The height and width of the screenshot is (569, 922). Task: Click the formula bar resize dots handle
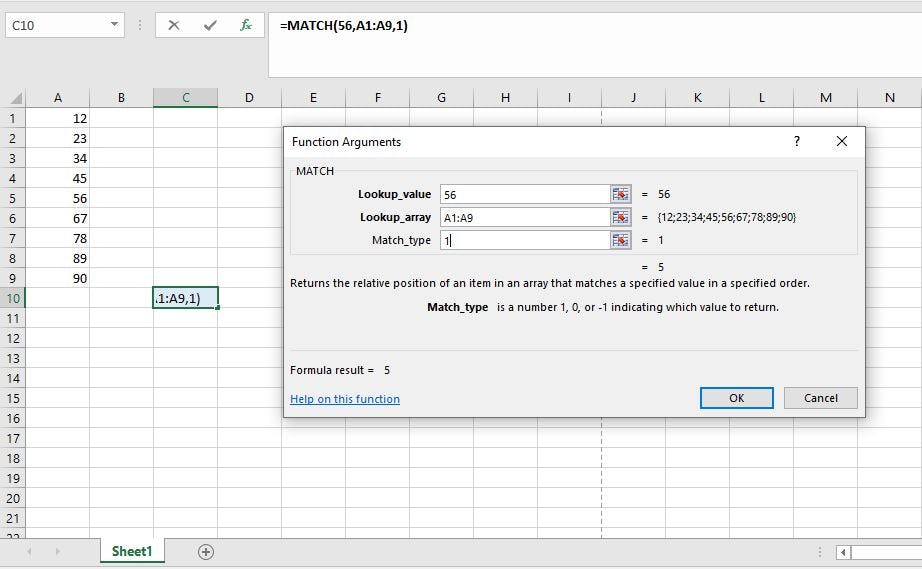[x=140, y=25]
